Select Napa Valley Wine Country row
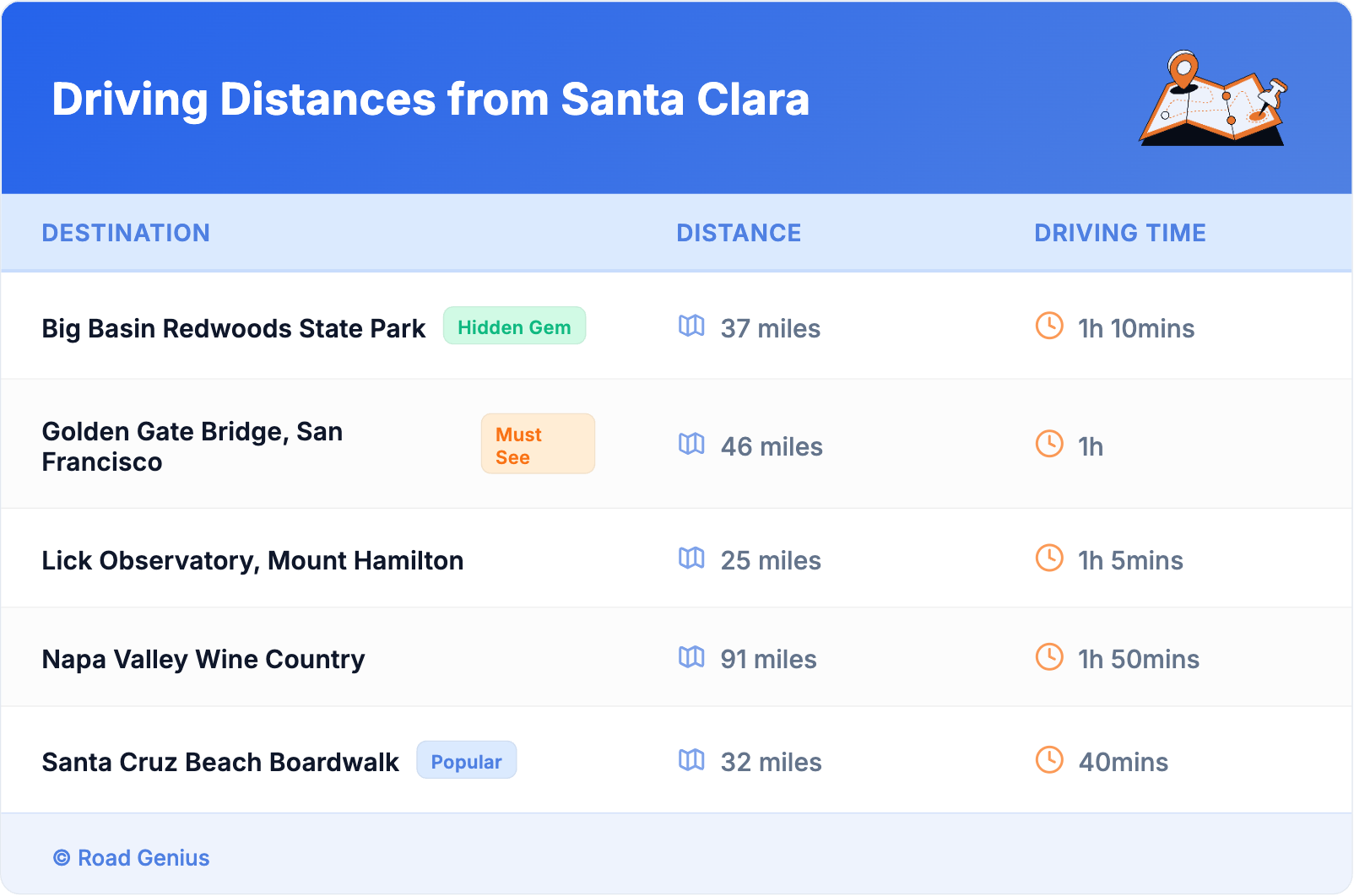This screenshot has height=896, width=1354. click(x=203, y=659)
